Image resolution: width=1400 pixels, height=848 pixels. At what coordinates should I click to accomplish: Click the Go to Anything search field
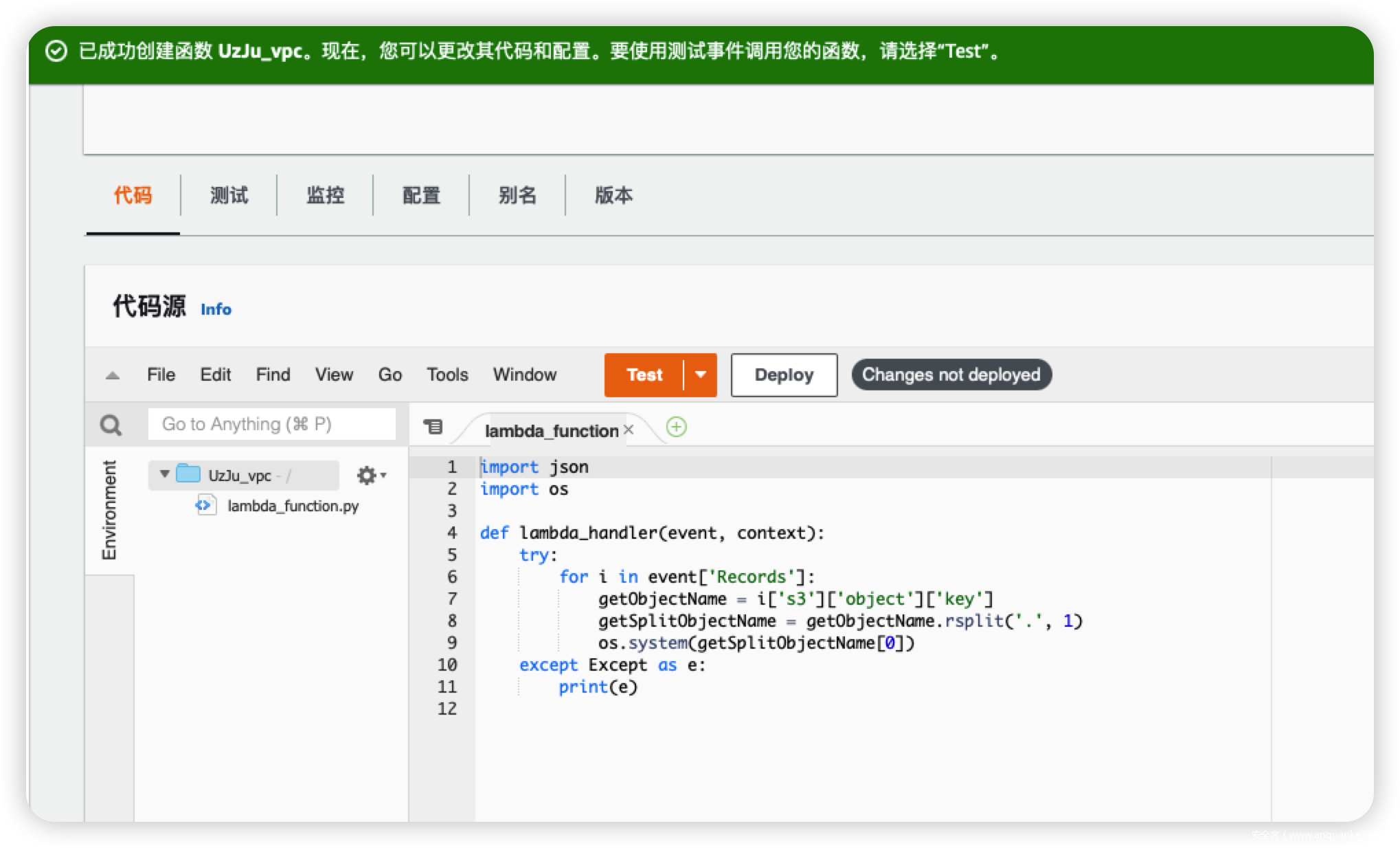coord(271,424)
